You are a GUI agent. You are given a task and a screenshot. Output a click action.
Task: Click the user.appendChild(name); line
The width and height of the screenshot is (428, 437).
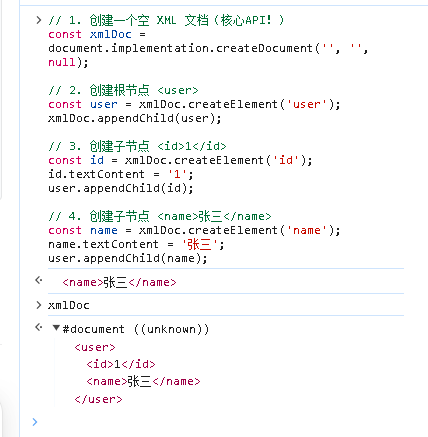(127, 258)
